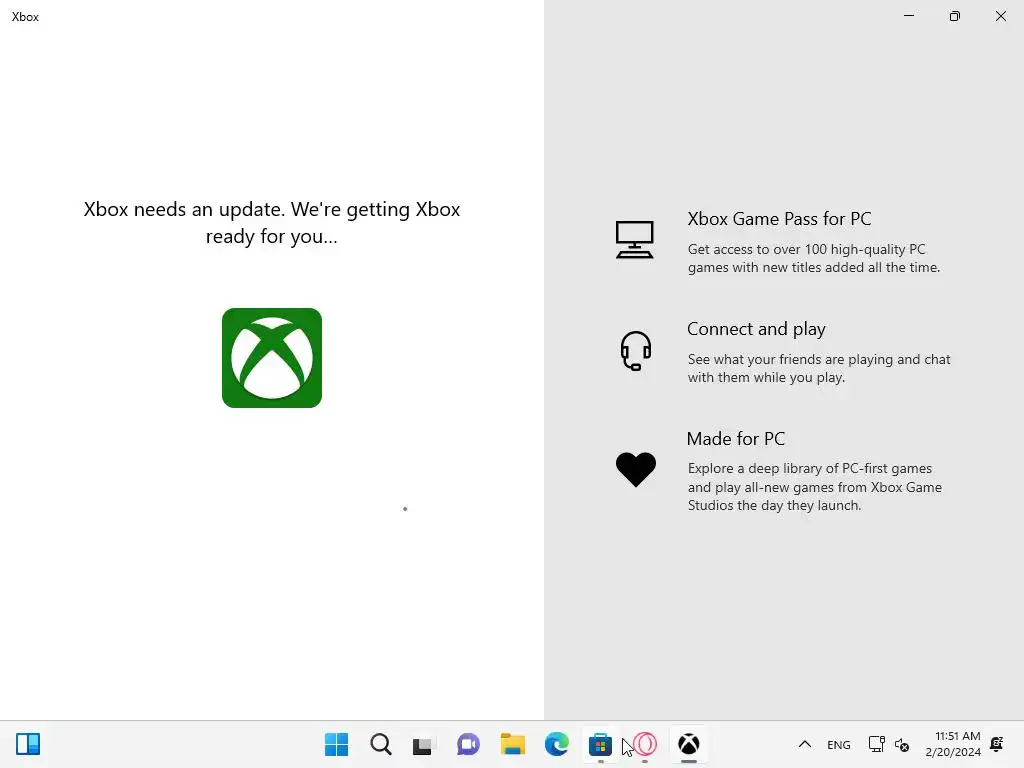Image resolution: width=1024 pixels, height=768 pixels.
Task: Switch to Microsoft Store on the taskbar
Action: click(x=600, y=744)
